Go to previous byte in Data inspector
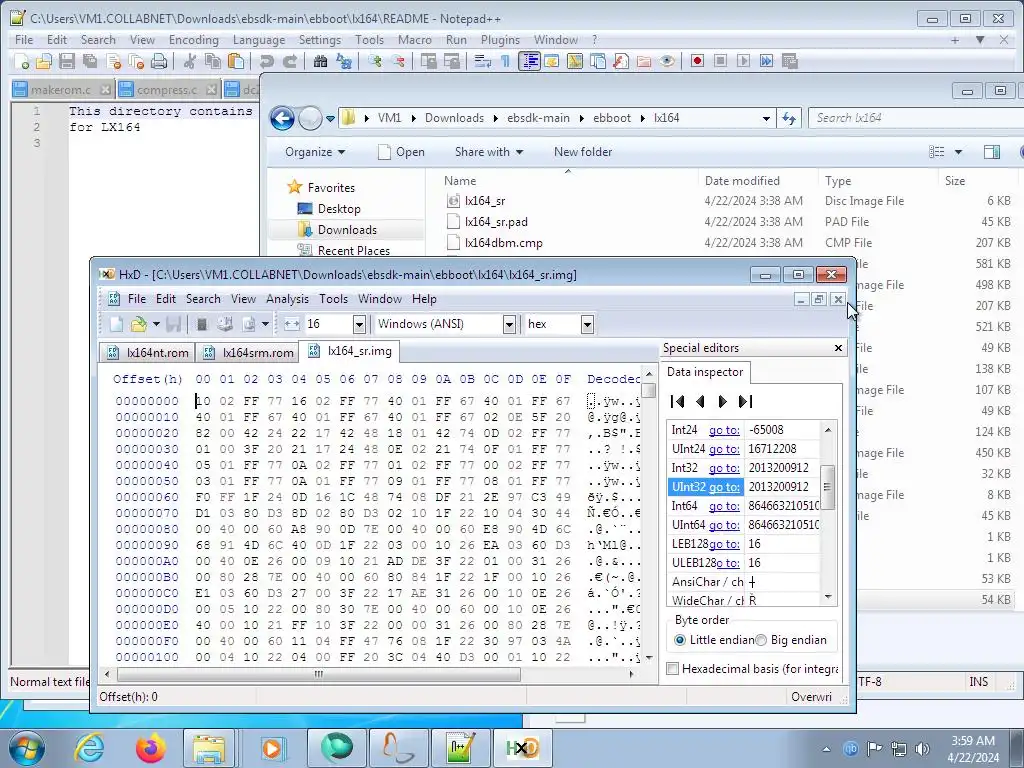This screenshot has height=768, width=1024. pos(700,402)
